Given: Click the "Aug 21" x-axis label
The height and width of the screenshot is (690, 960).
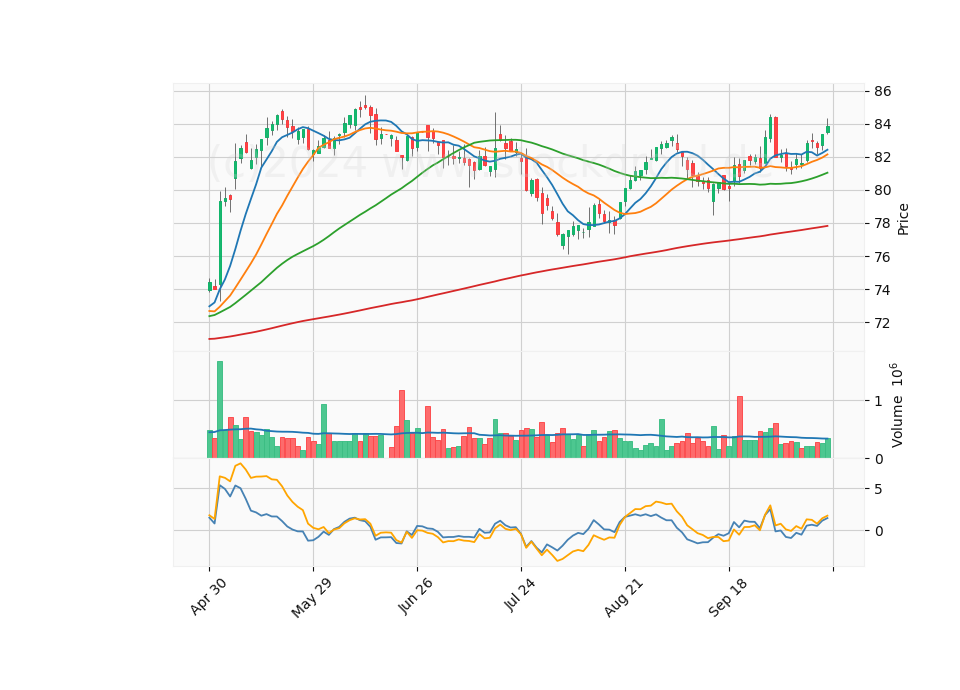Looking at the screenshot, I should pos(623,597).
